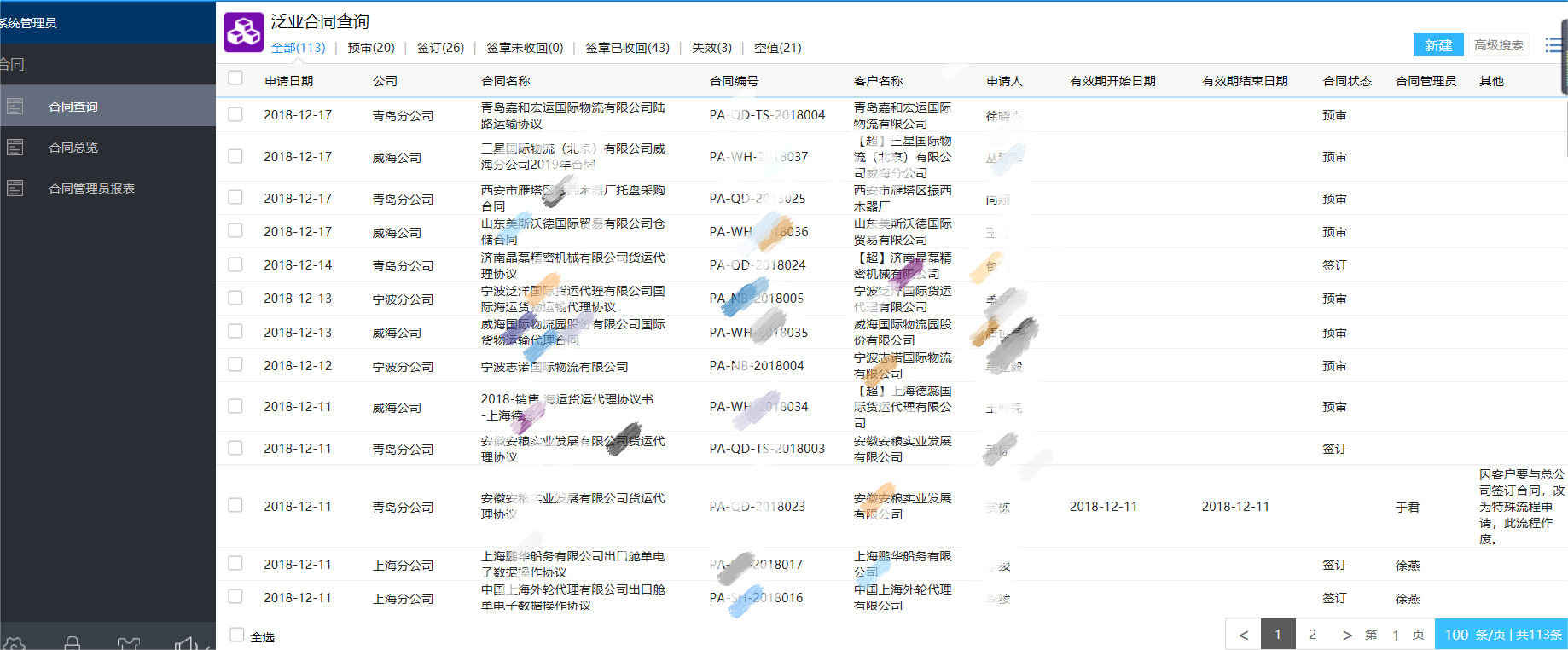Click the 申请日期 column header
Screen dimensions: 1568x650
click(x=289, y=81)
